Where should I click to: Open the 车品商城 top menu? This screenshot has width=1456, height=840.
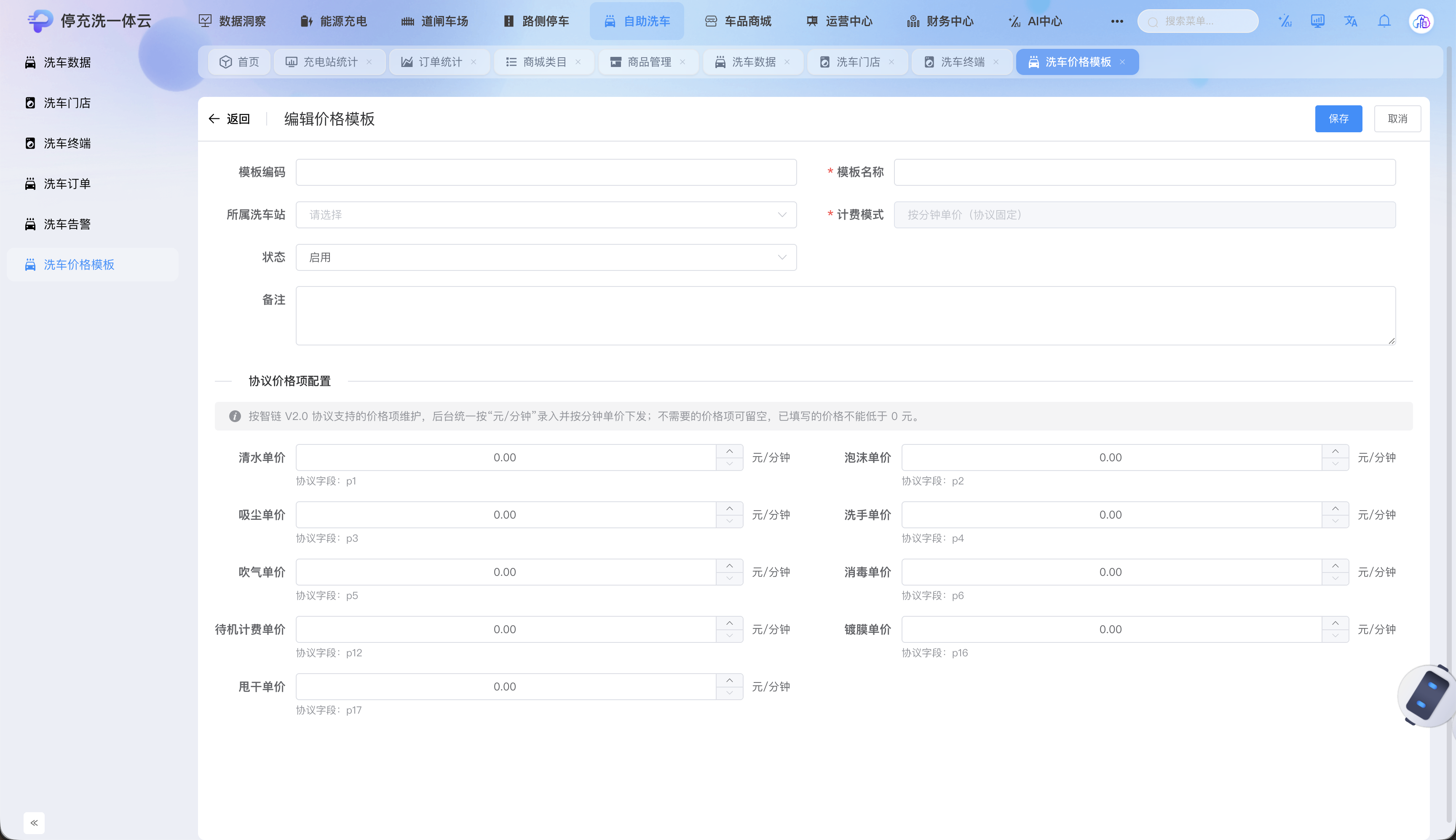pos(738,21)
